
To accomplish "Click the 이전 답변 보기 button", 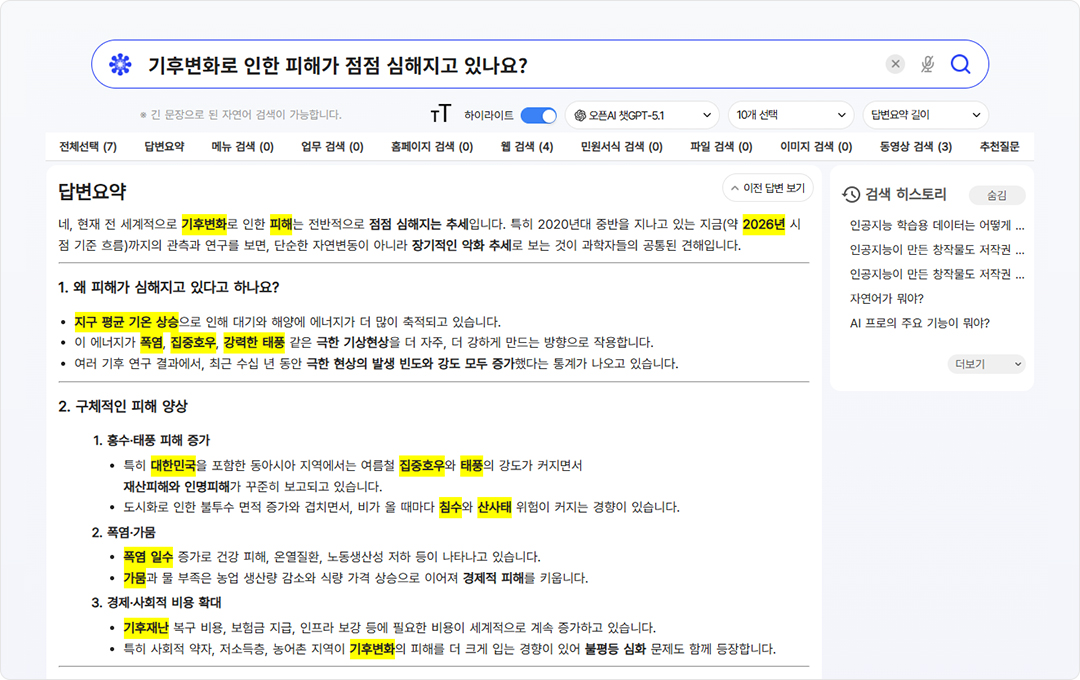I will [767, 188].
